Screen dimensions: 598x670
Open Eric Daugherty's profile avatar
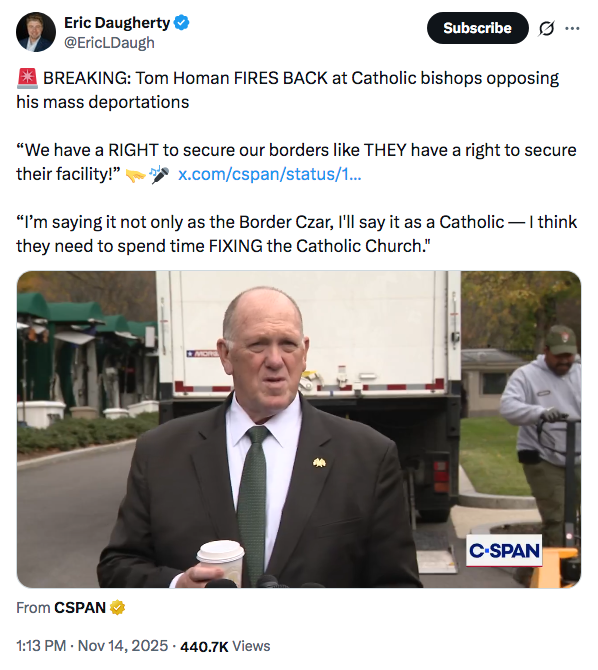coord(36,32)
